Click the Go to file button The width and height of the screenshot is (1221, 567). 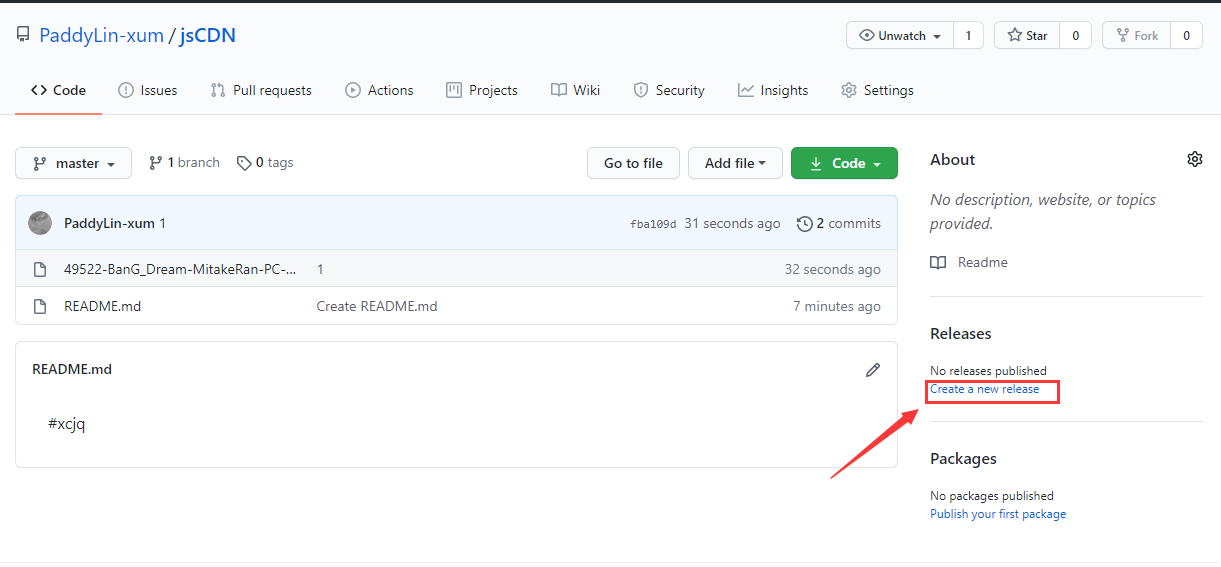click(633, 163)
